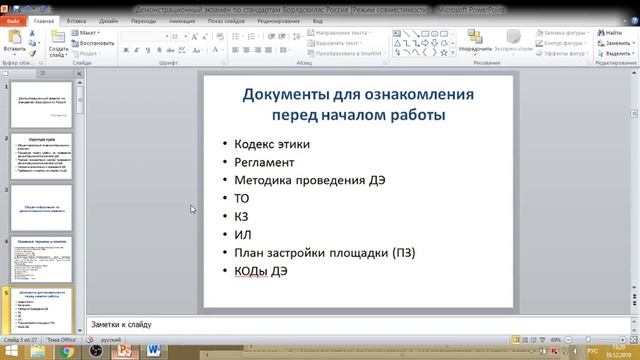Select the straight Line shape in the gallery

406,34
